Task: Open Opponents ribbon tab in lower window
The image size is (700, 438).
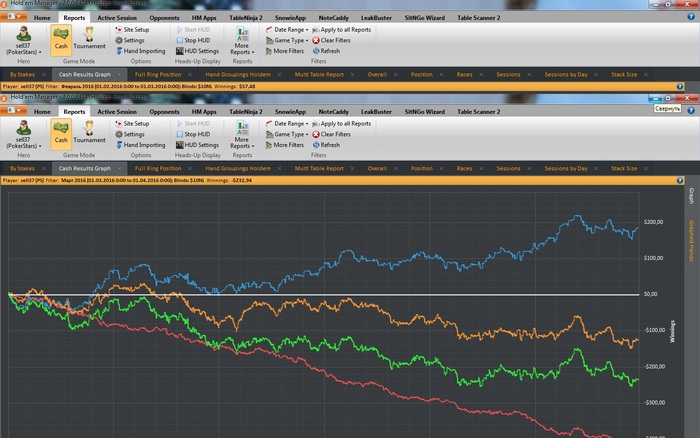Action: pos(164,112)
